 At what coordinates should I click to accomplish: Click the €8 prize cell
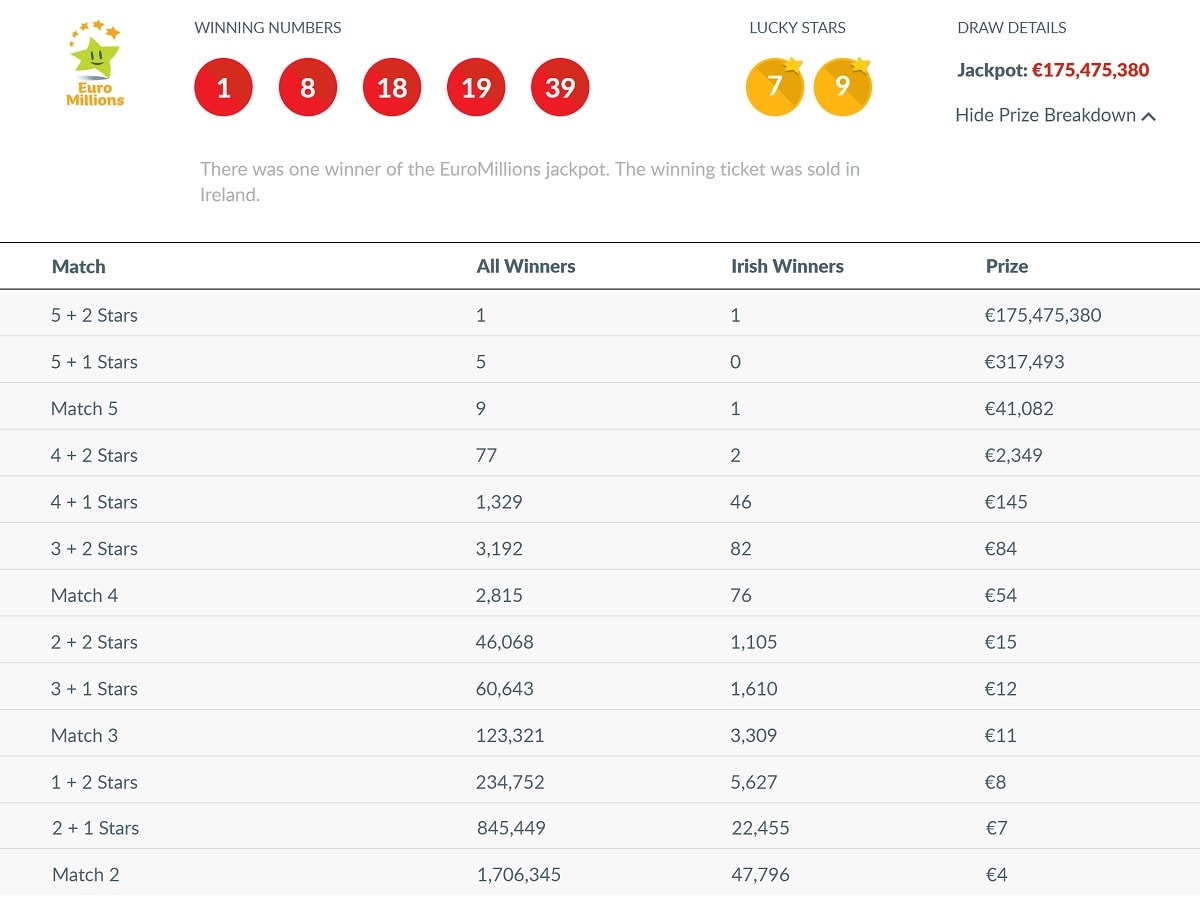[x=996, y=782]
